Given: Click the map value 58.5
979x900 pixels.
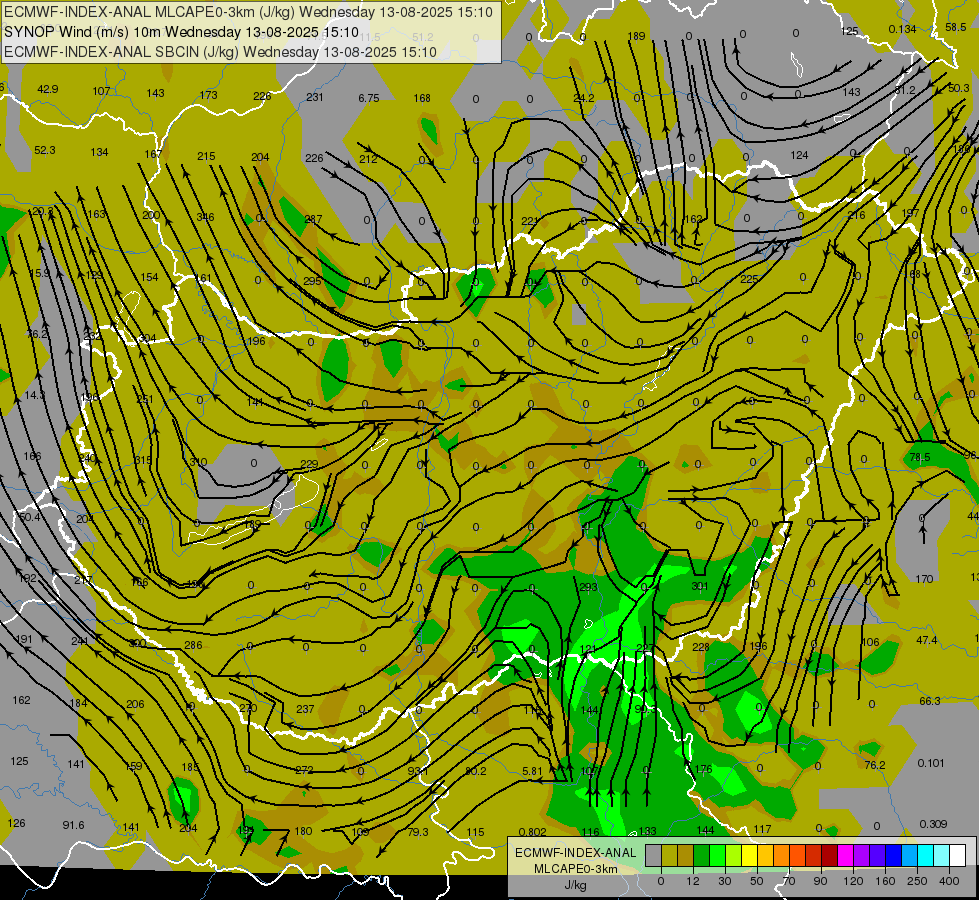Looking at the screenshot, I should [956, 27].
